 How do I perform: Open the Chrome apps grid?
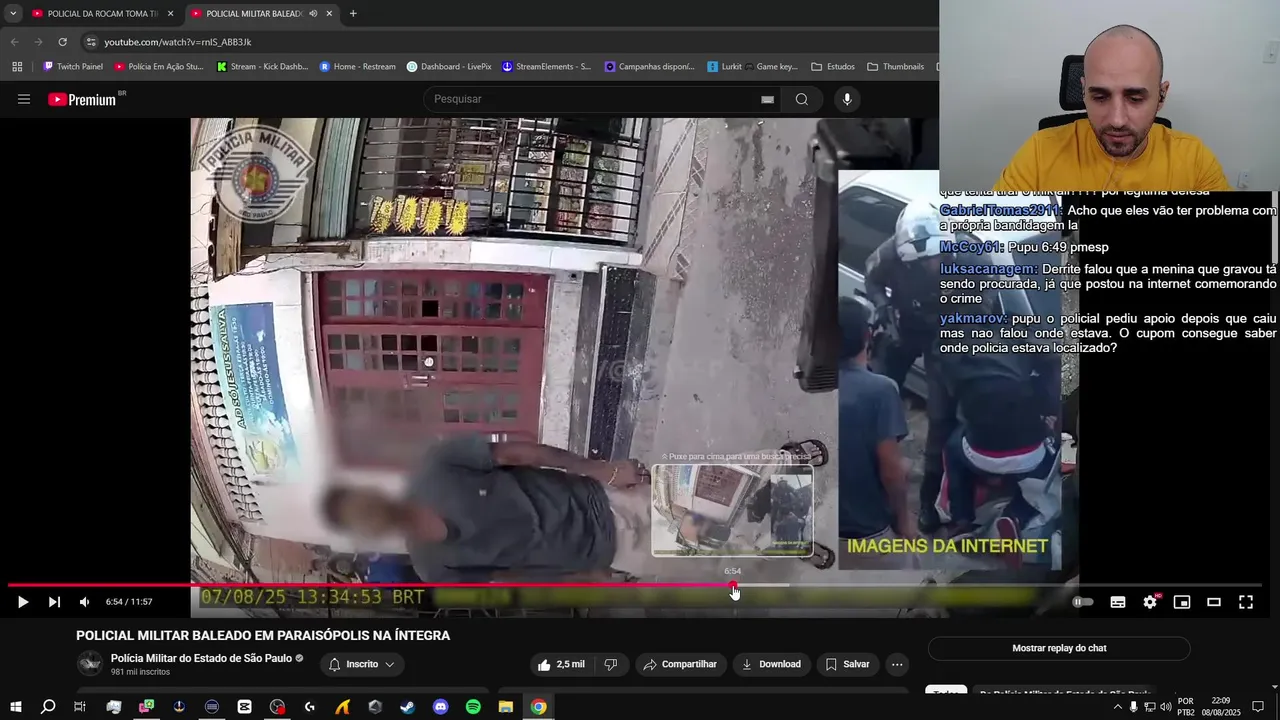coord(17,67)
